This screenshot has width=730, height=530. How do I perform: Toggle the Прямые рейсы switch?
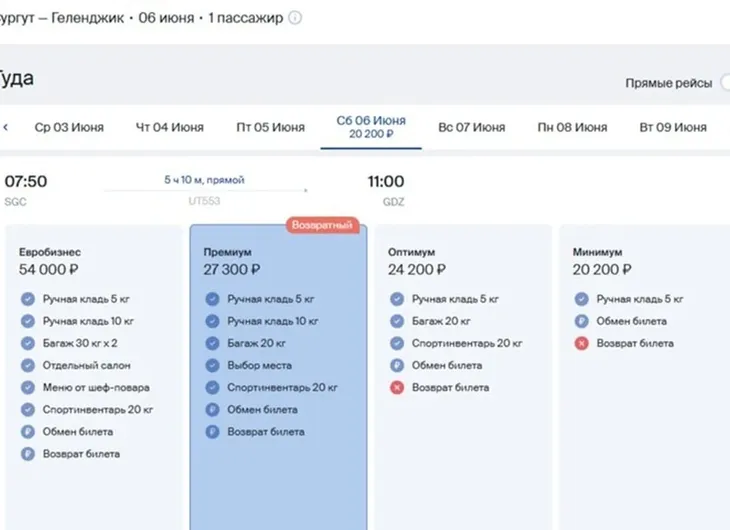point(723,83)
